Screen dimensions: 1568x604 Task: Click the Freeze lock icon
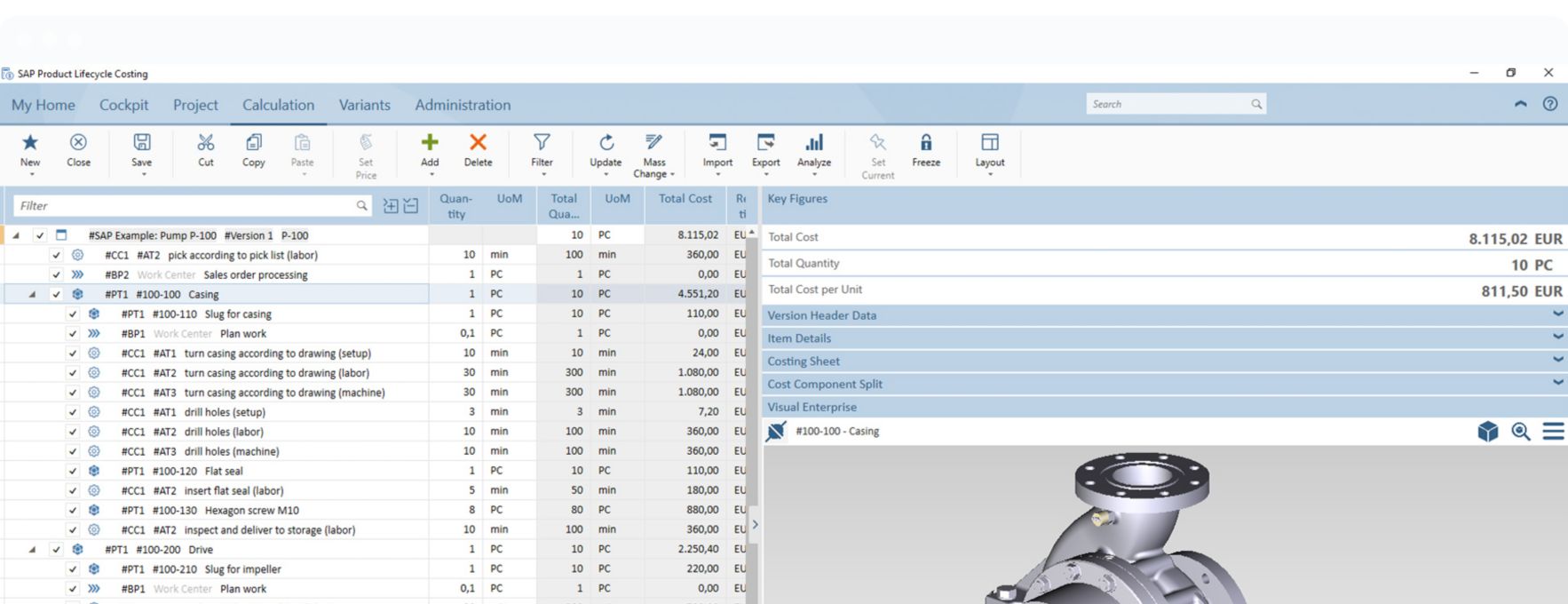925,143
